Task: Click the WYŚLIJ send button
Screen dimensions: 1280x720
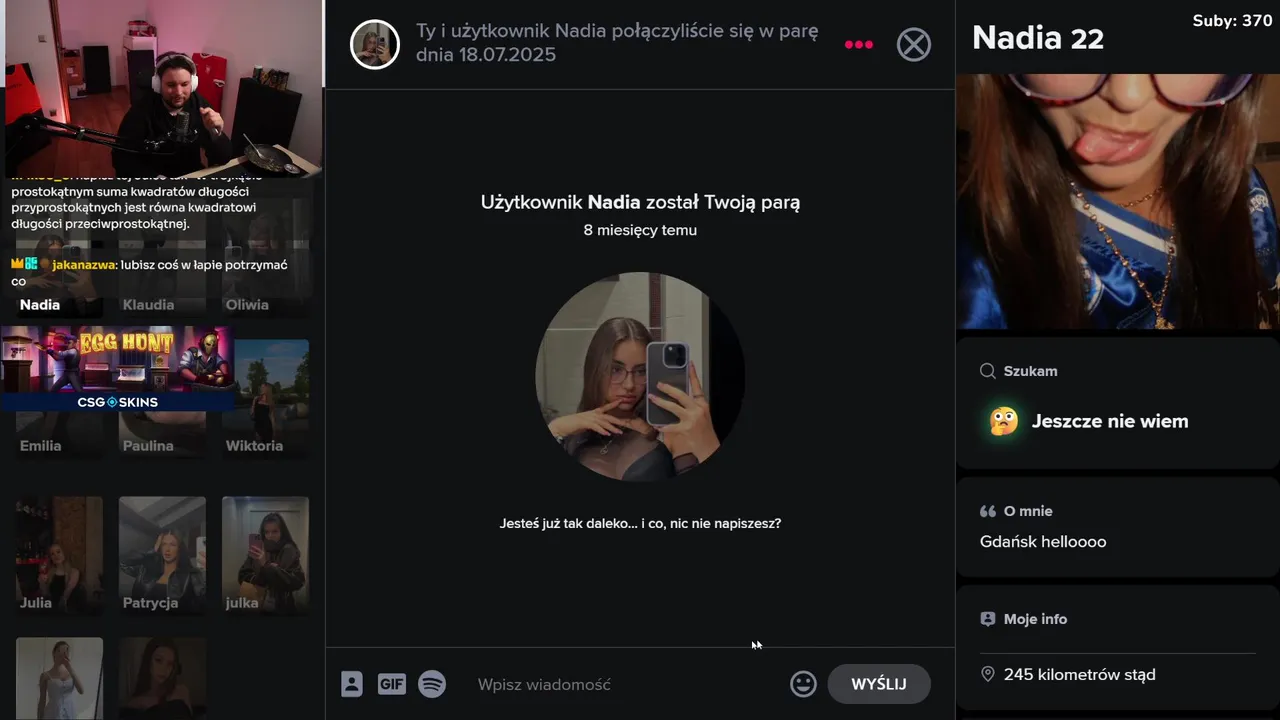Action: [879, 684]
